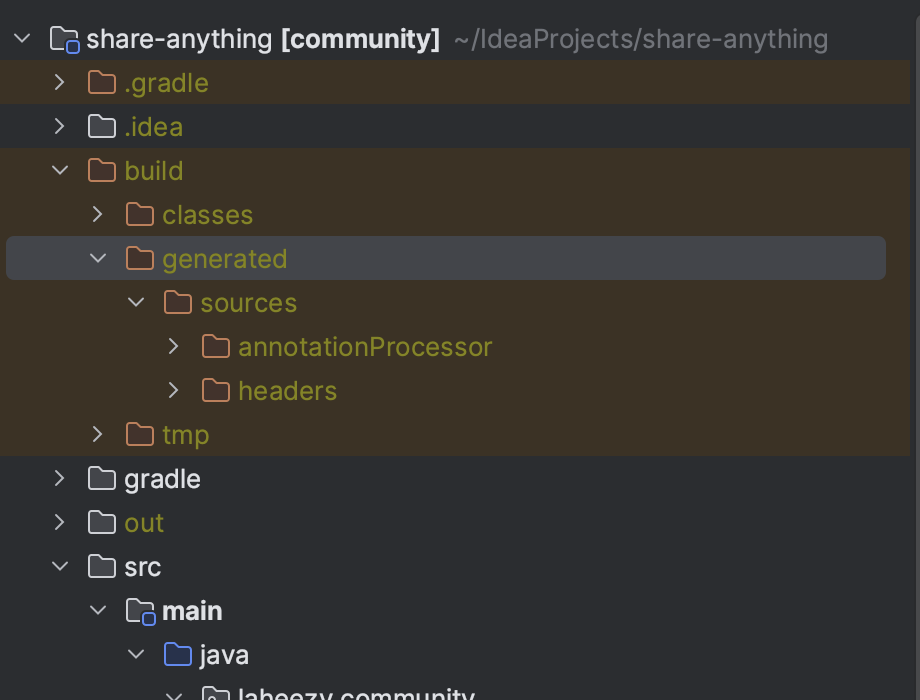This screenshot has width=920, height=700.
Task: Select the classes folder label
Action: point(207,215)
